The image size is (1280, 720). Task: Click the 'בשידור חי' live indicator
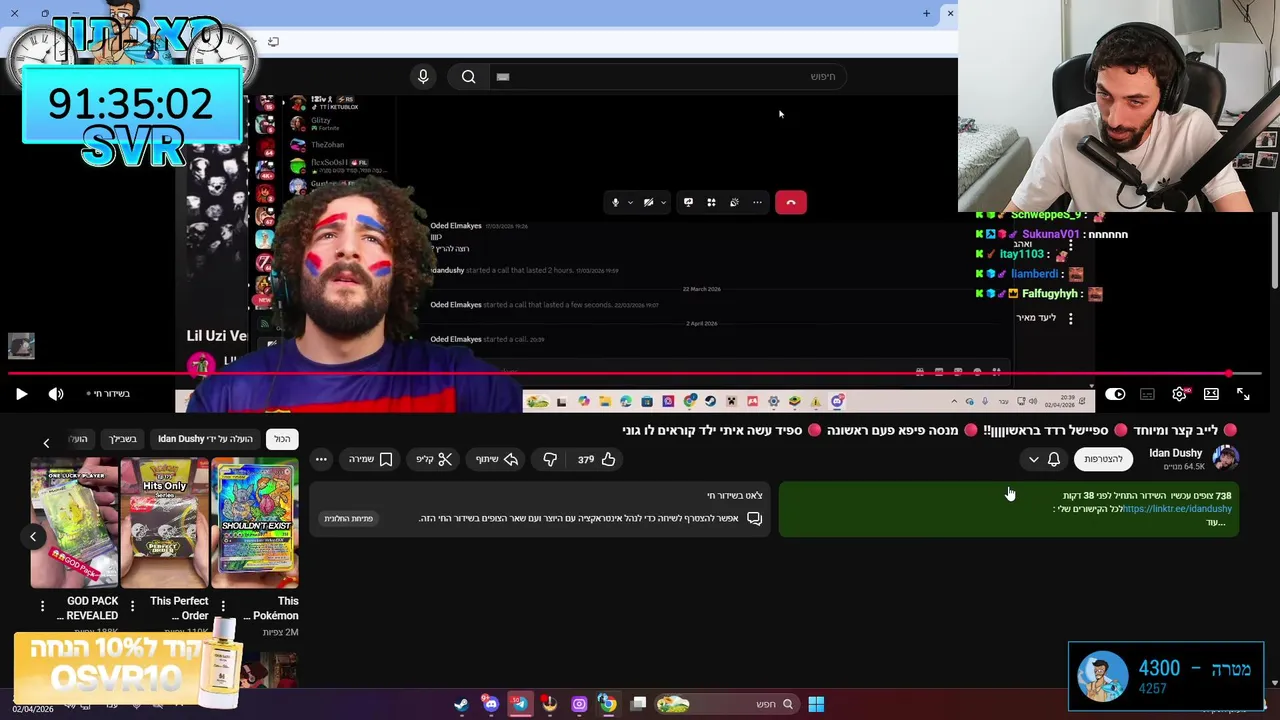pyautogui.click(x=107, y=394)
